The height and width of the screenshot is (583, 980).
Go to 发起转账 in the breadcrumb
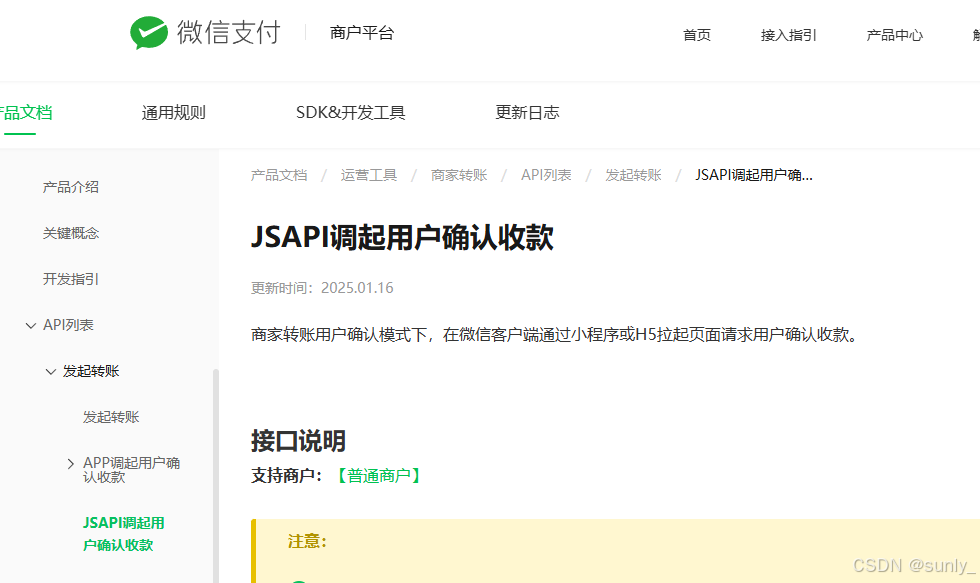click(x=633, y=175)
